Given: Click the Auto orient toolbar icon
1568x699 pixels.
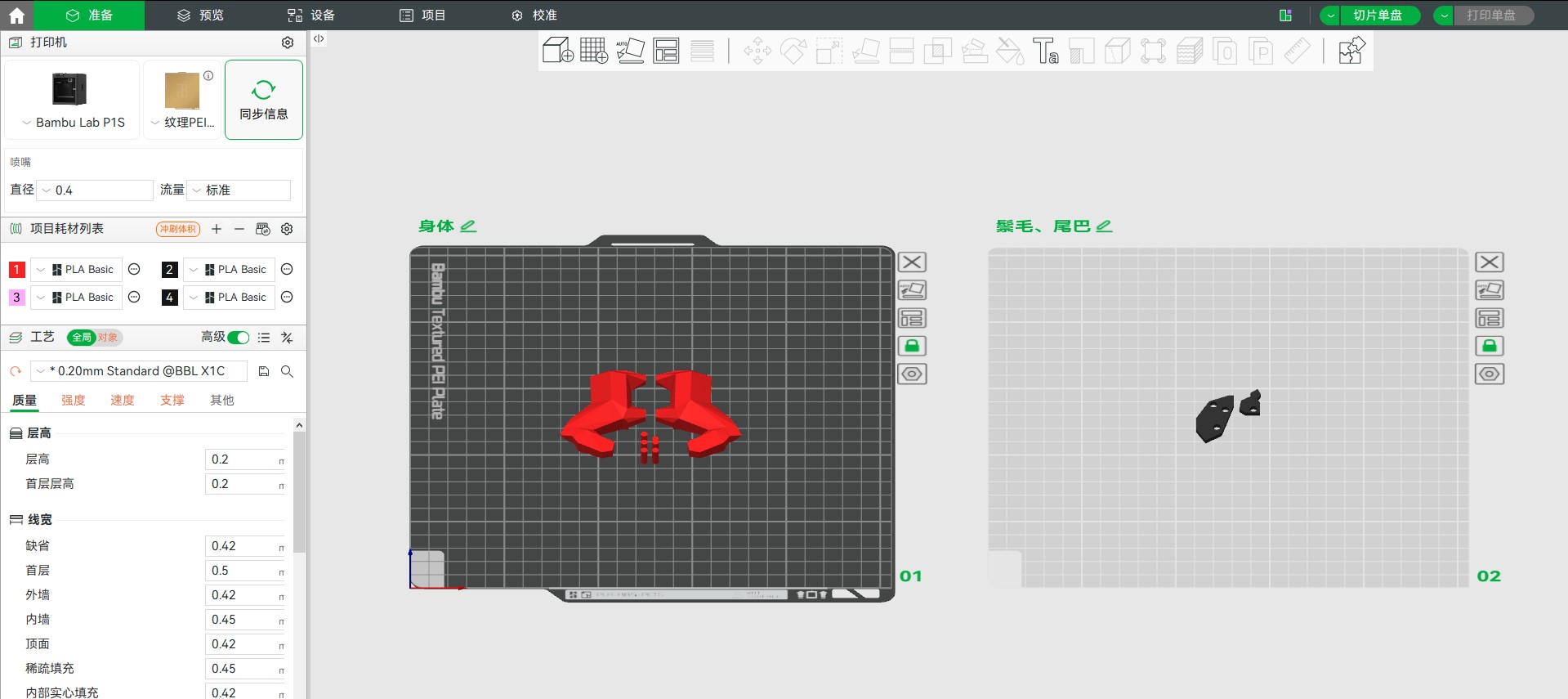Looking at the screenshot, I should pyautogui.click(x=630, y=51).
